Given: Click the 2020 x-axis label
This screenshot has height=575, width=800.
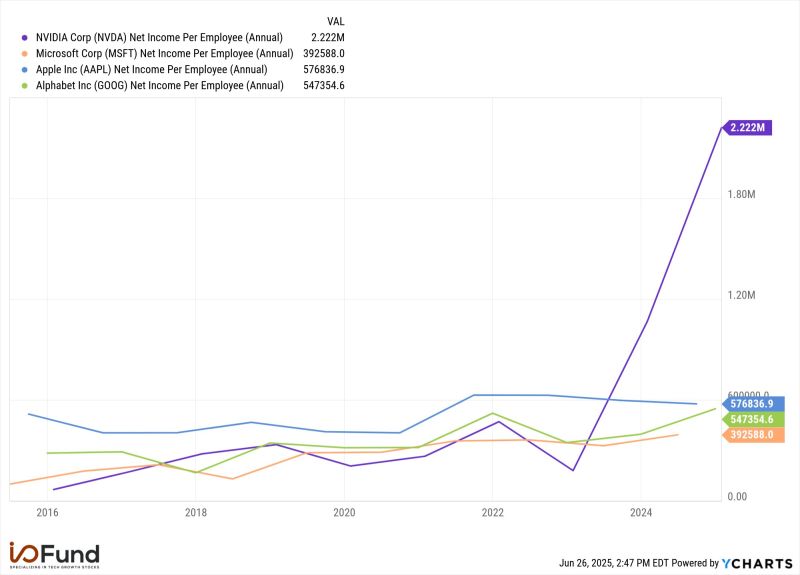Looking at the screenshot, I should pos(344,513).
